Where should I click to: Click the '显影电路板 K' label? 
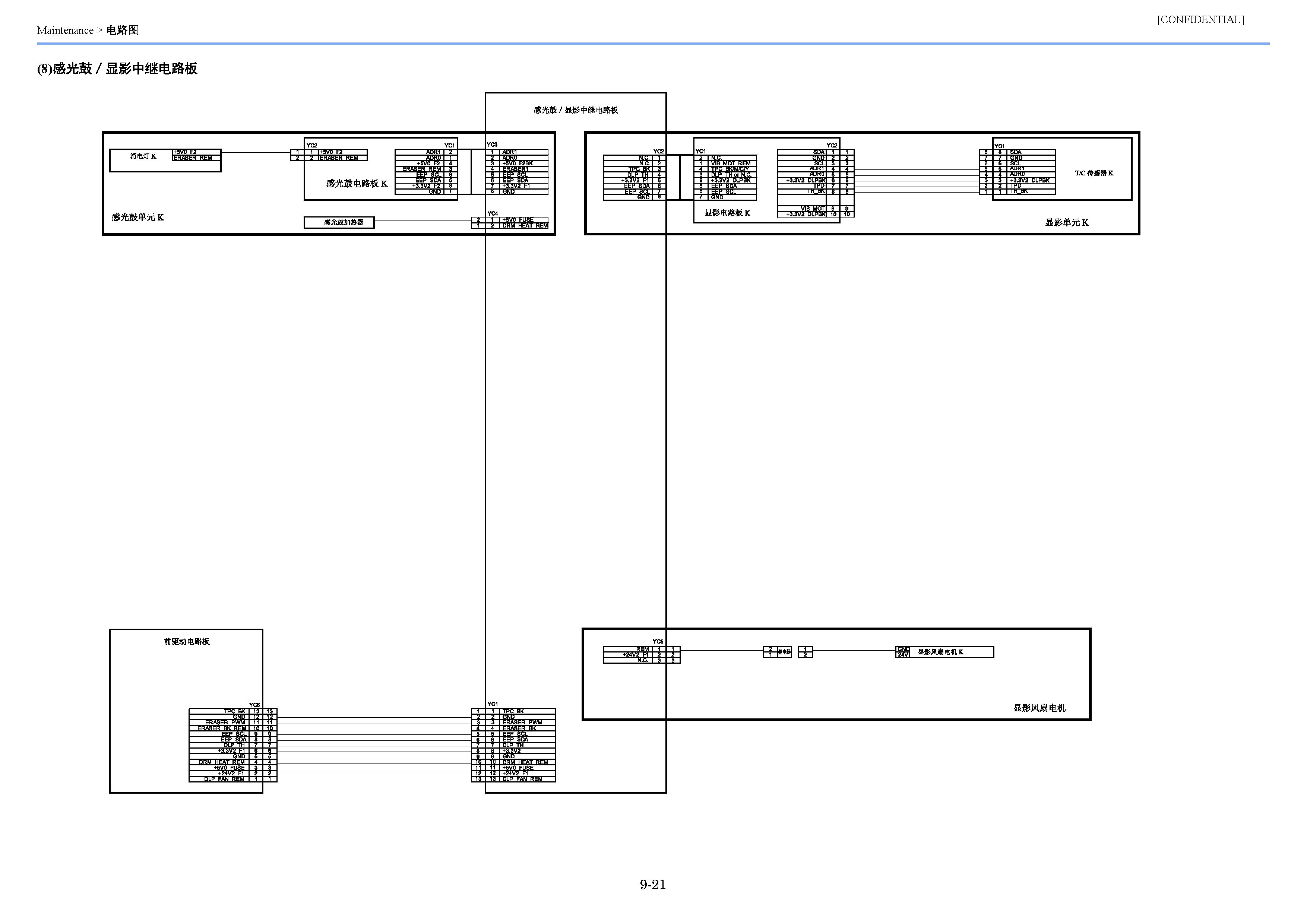coord(727,213)
